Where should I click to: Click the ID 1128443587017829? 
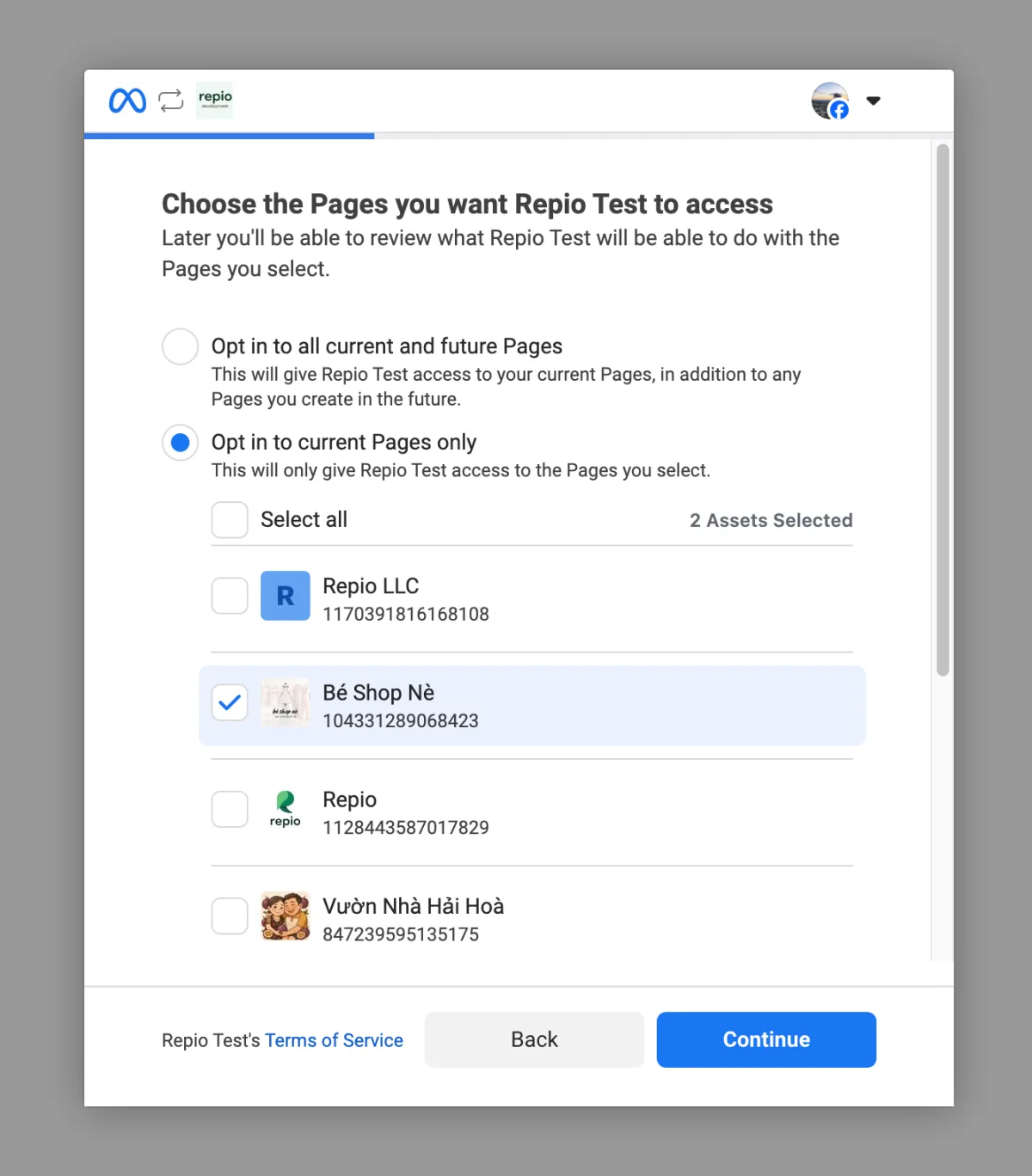pyautogui.click(x=406, y=827)
